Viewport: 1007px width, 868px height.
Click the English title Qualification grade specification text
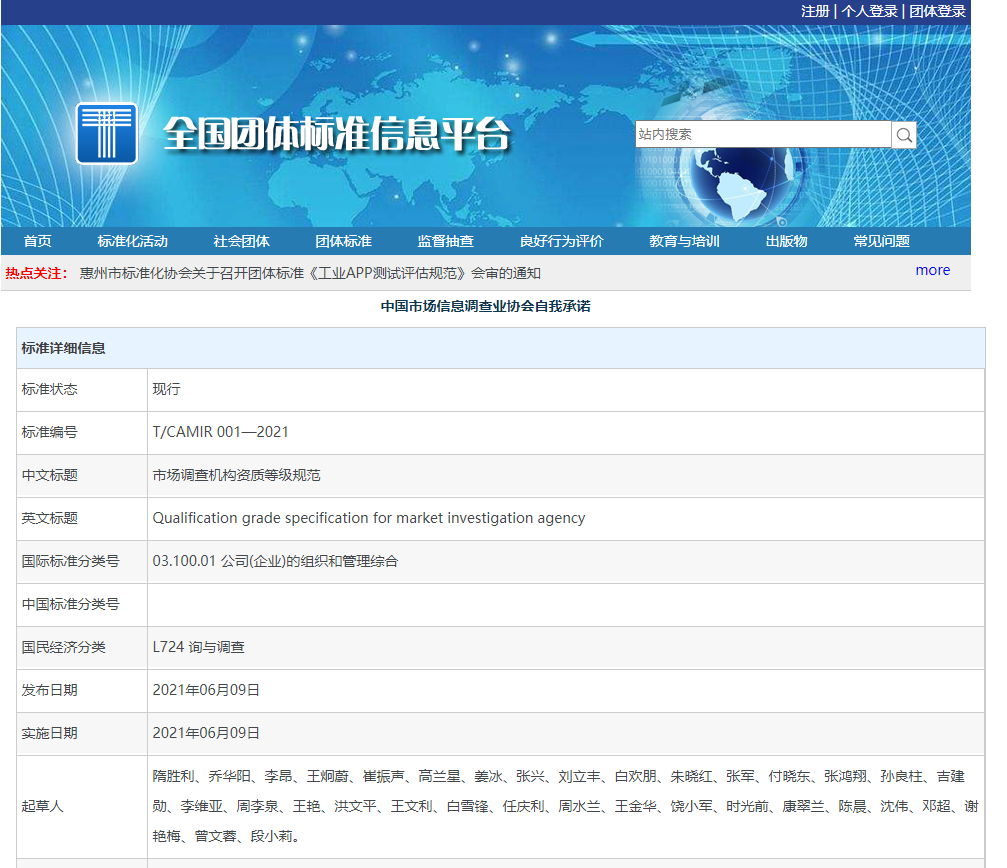tap(369, 518)
